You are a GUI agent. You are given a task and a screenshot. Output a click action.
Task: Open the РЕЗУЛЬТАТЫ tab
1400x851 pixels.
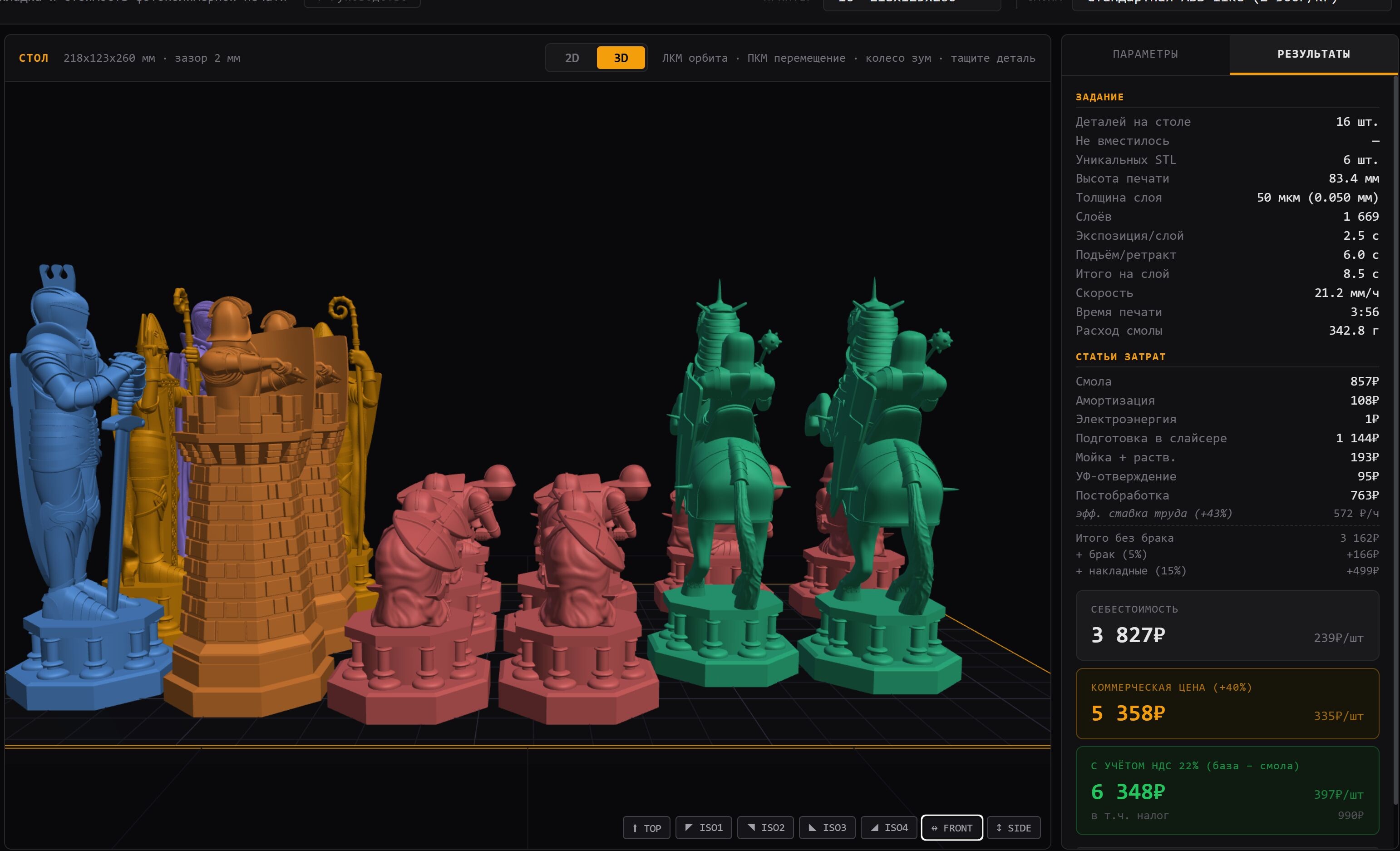1313,54
